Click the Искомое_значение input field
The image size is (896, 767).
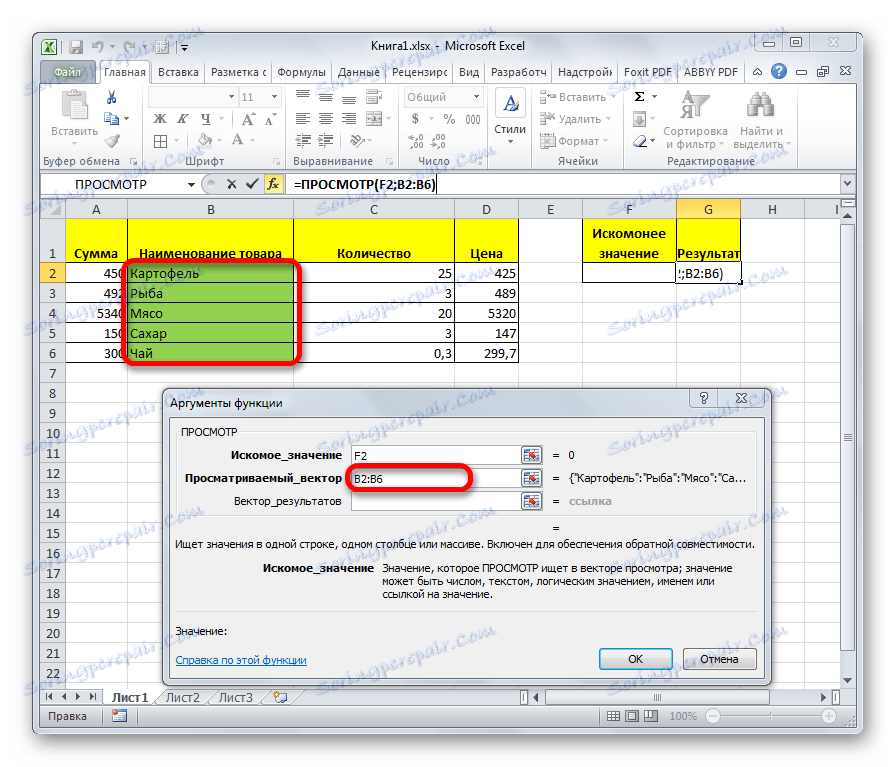pyautogui.click(x=436, y=456)
